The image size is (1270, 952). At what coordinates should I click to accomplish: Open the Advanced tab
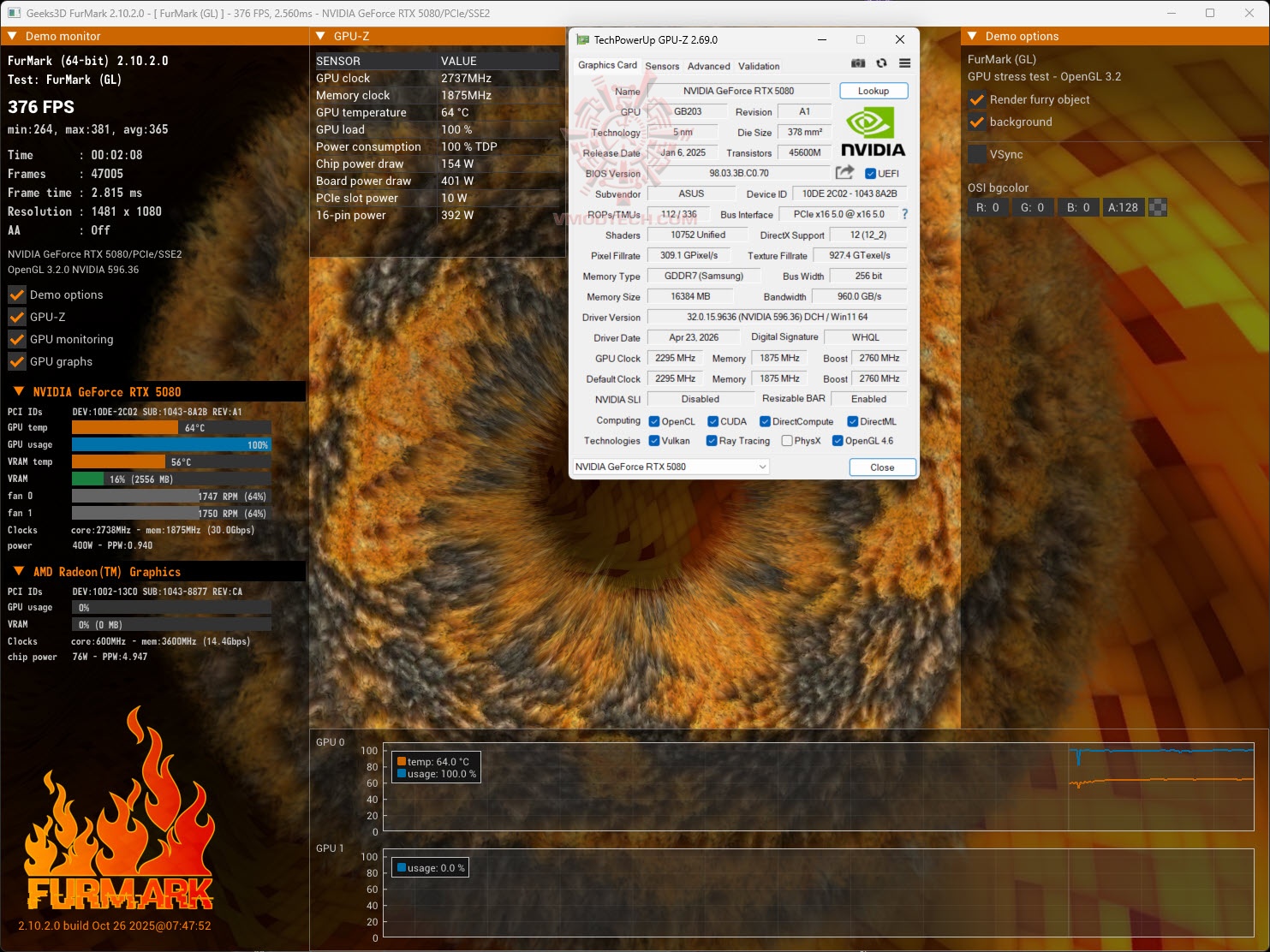click(709, 66)
